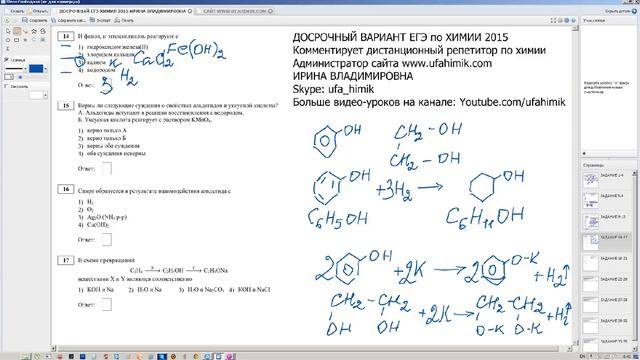Click the Сохранить как save-as button

69,20
